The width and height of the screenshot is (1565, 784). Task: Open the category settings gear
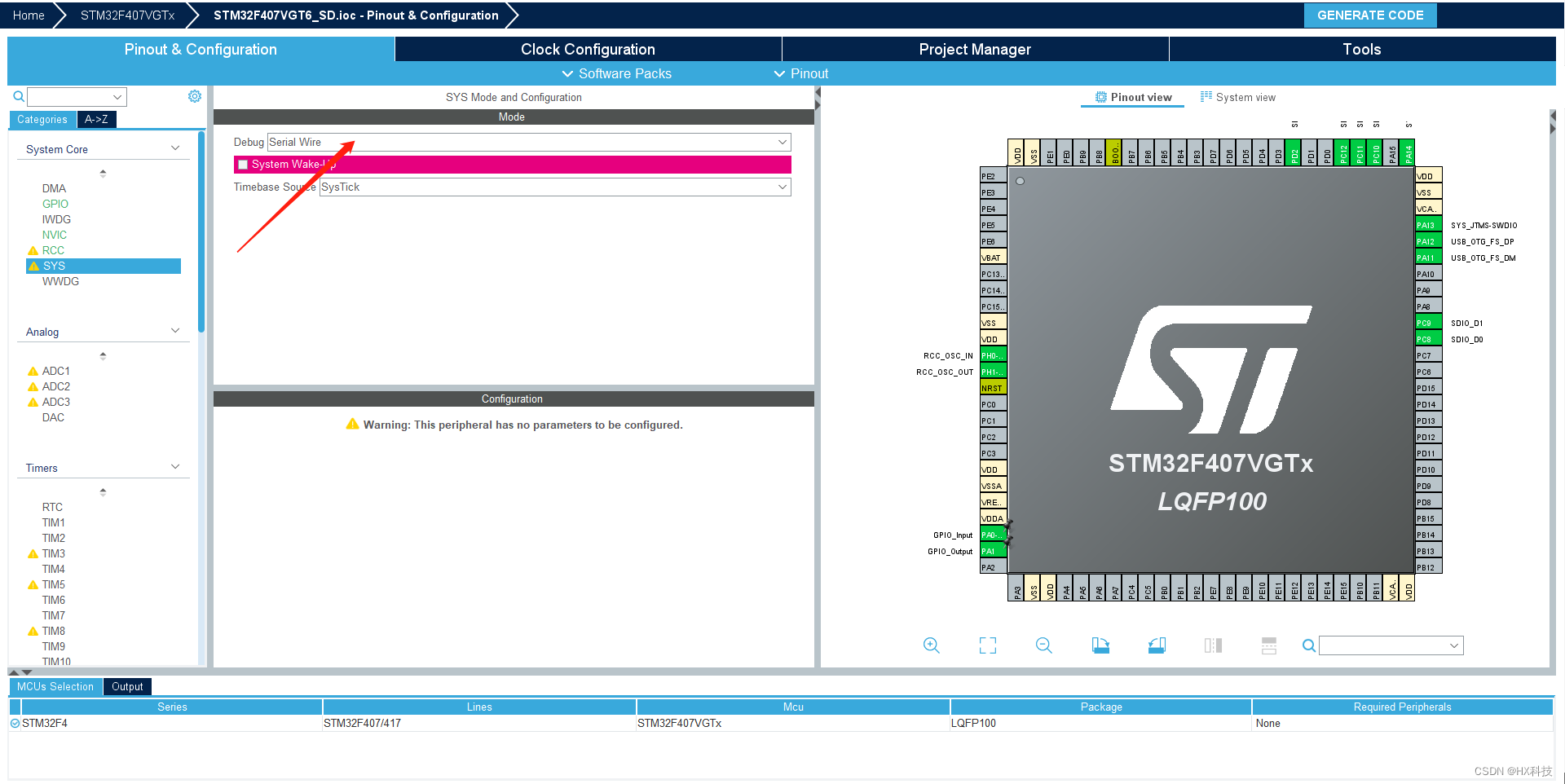[195, 96]
